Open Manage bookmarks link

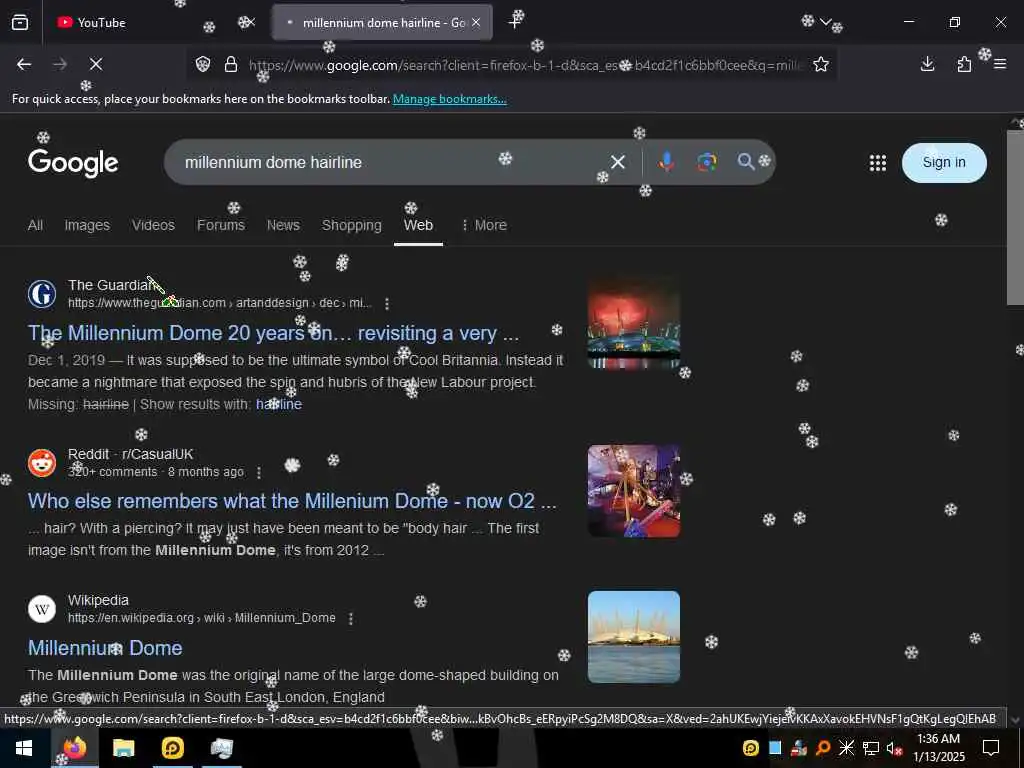(x=449, y=99)
